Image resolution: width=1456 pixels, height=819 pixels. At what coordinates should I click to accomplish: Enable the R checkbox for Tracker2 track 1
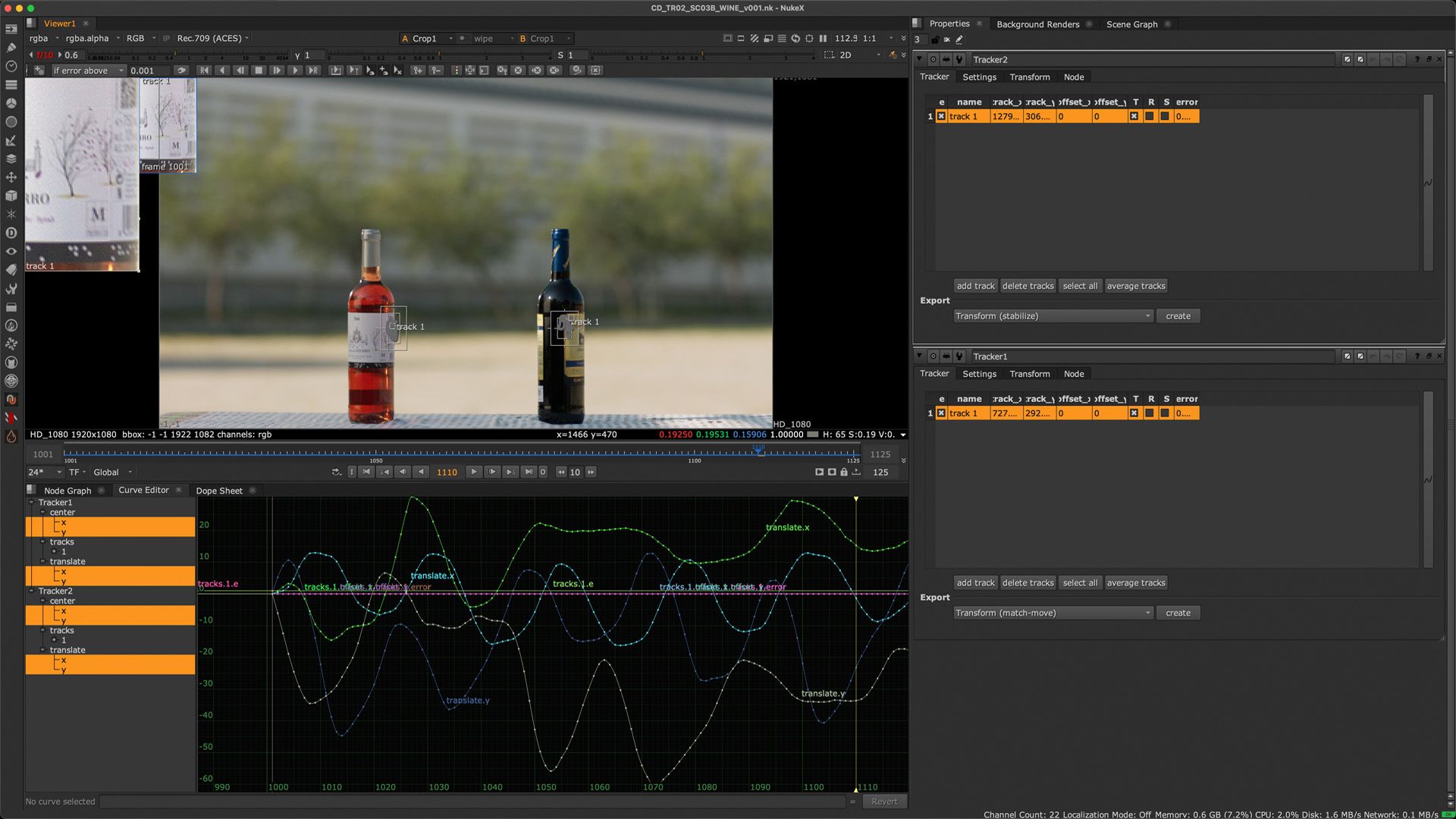tap(1150, 116)
